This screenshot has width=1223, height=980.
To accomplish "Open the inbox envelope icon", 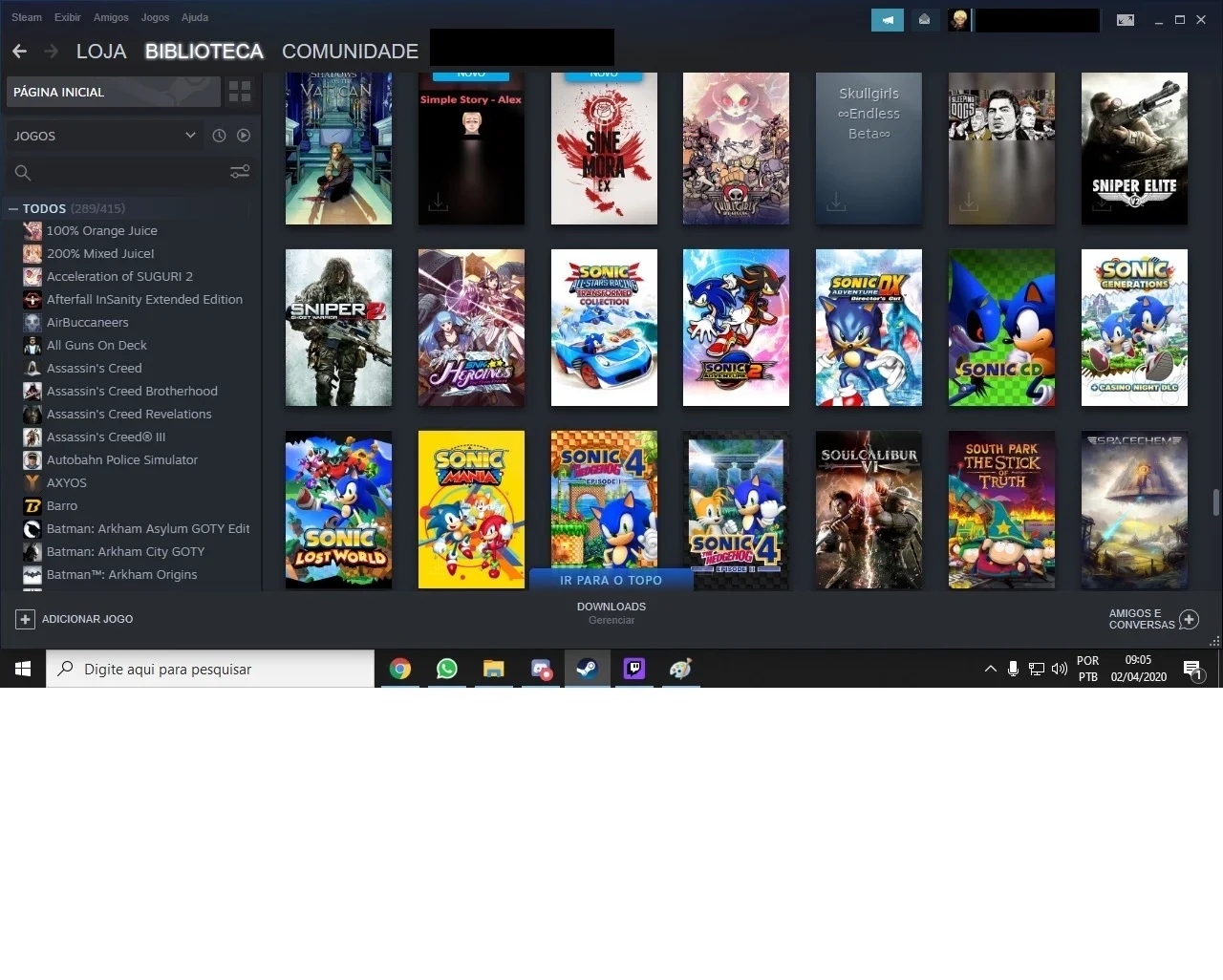I will pyautogui.click(x=924, y=19).
